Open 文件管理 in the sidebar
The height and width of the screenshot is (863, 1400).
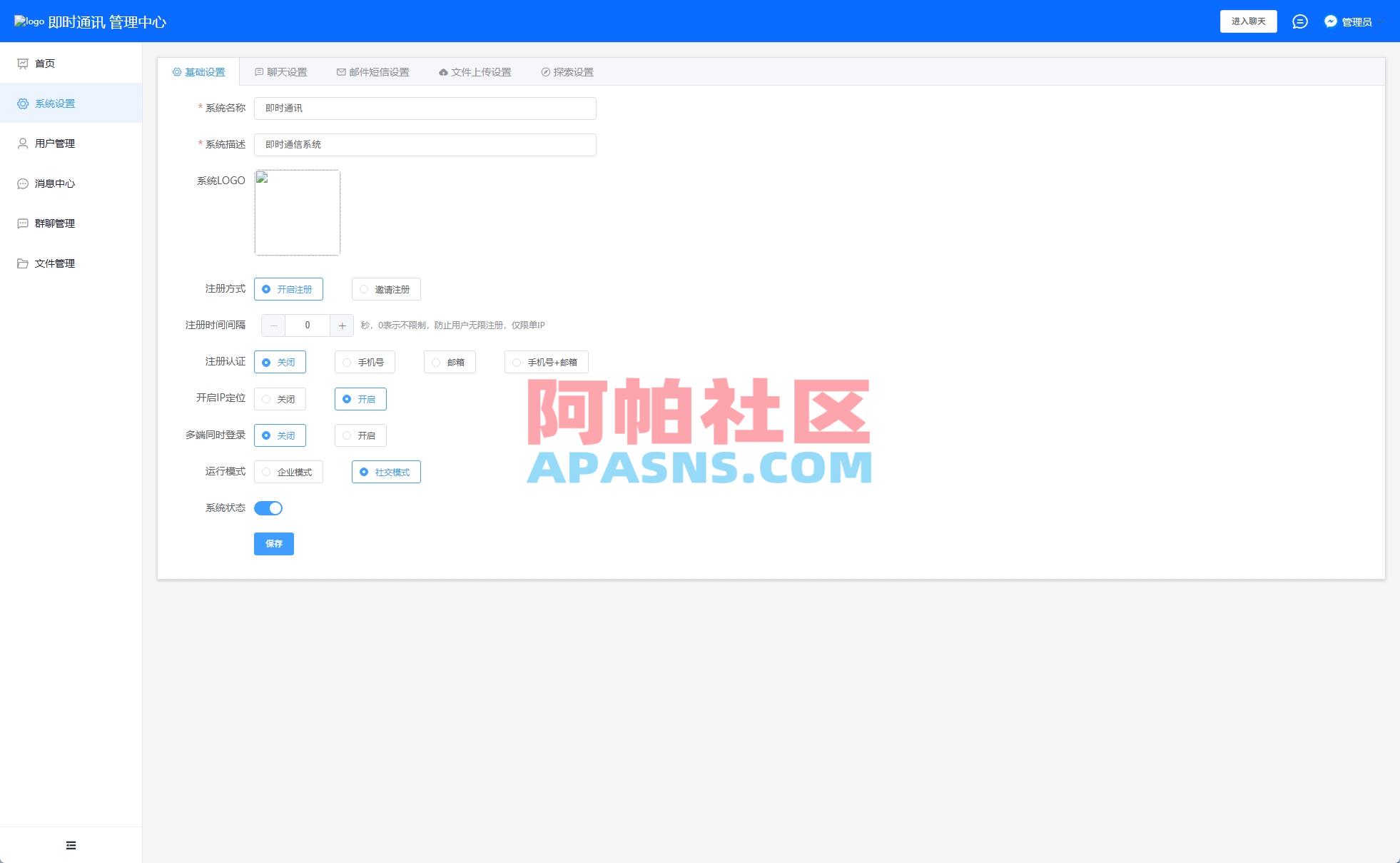71,263
